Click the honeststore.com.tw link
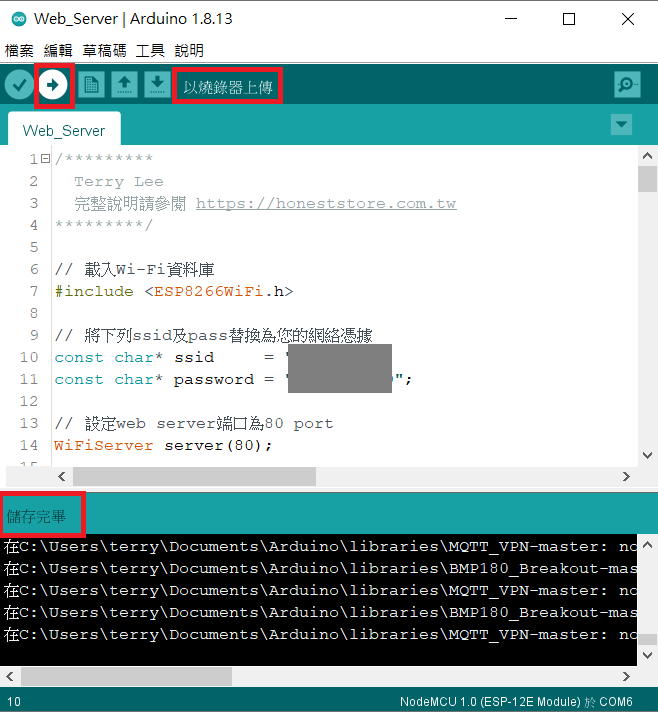This screenshot has height=712, width=658. (x=326, y=203)
